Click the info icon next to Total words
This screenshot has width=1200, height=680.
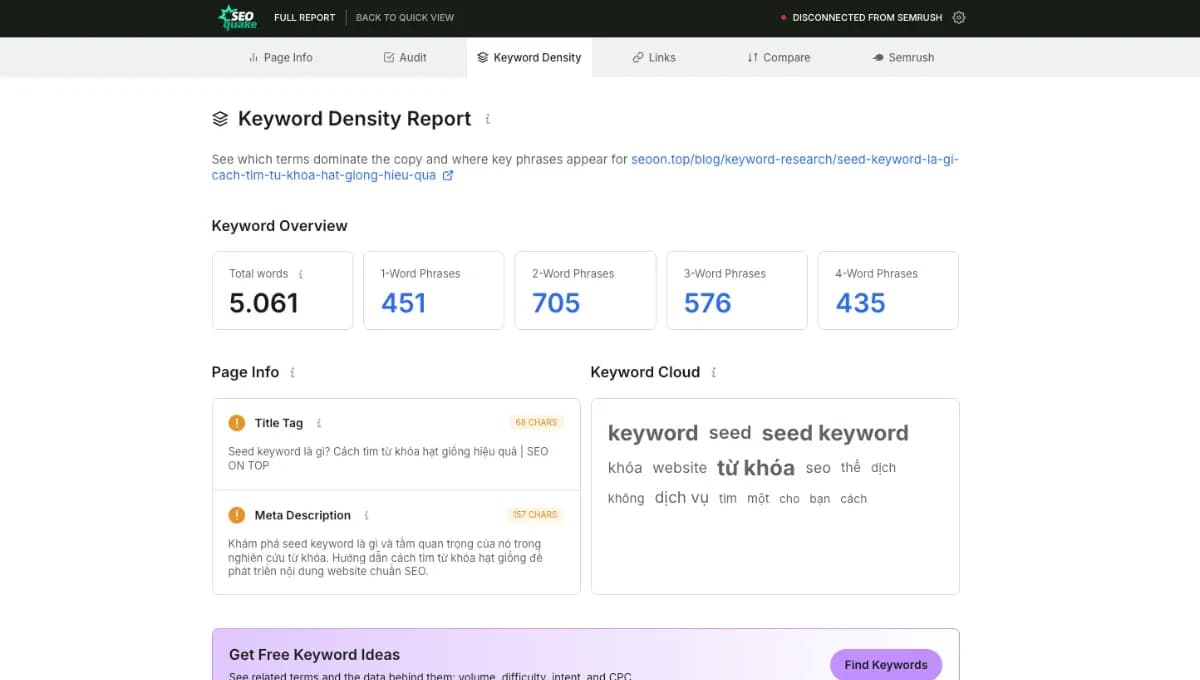(301, 274)
